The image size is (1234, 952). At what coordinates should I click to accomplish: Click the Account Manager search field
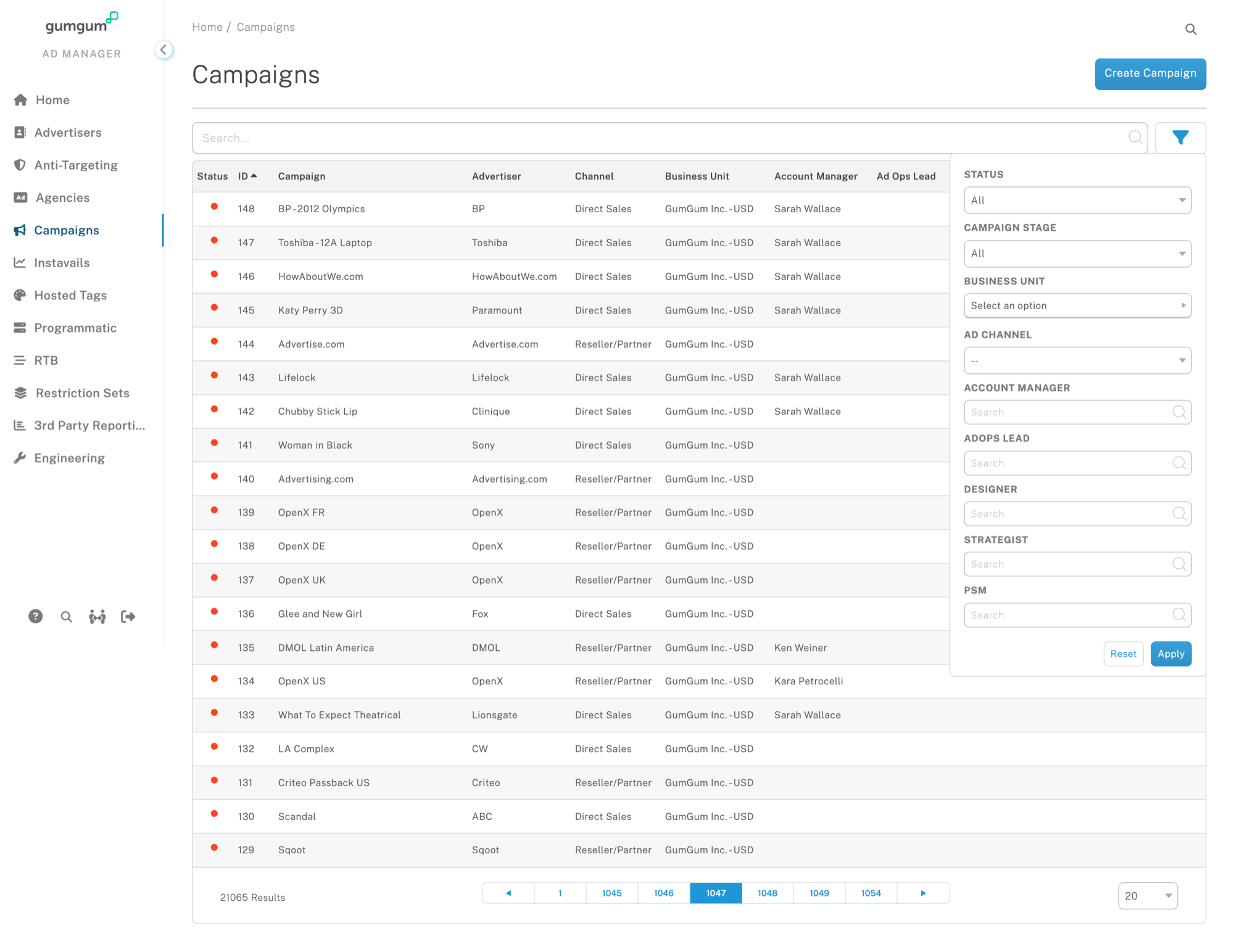tap(1077, 412)
